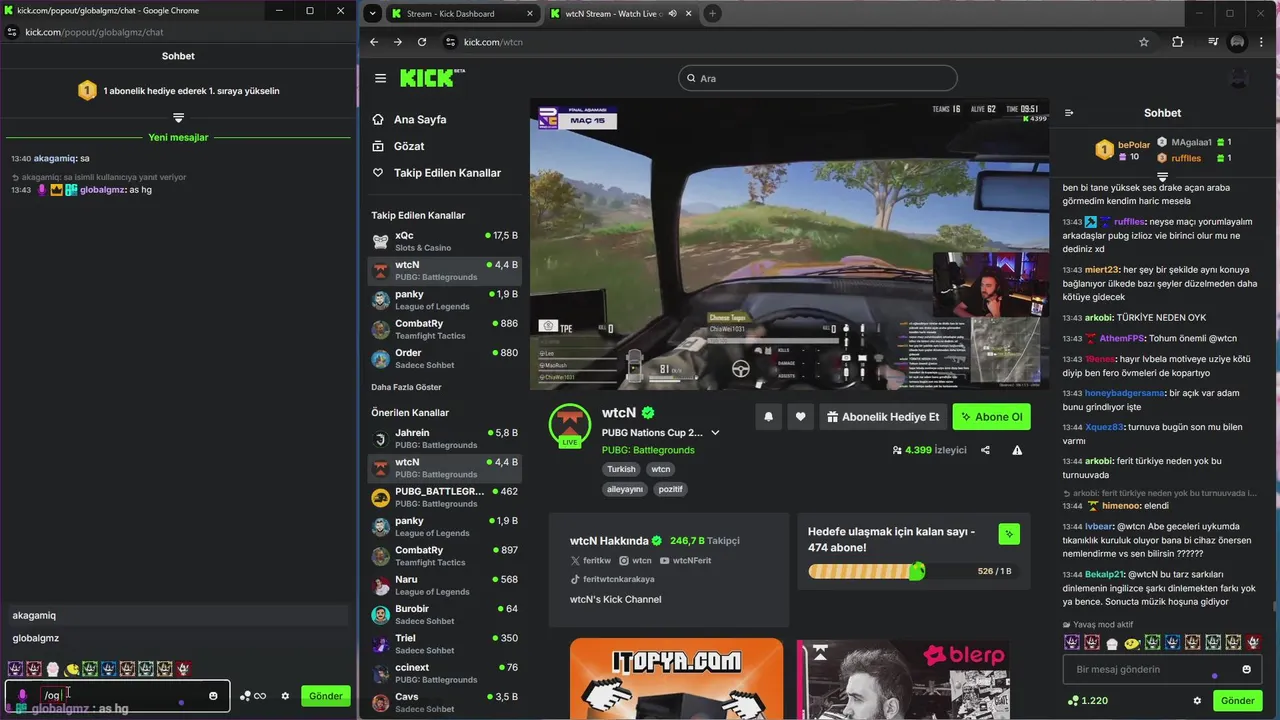Open Chrome extensions puzzle icon
The width and height of the screenshot is (1280, 720).
[x=1177, y=42]
